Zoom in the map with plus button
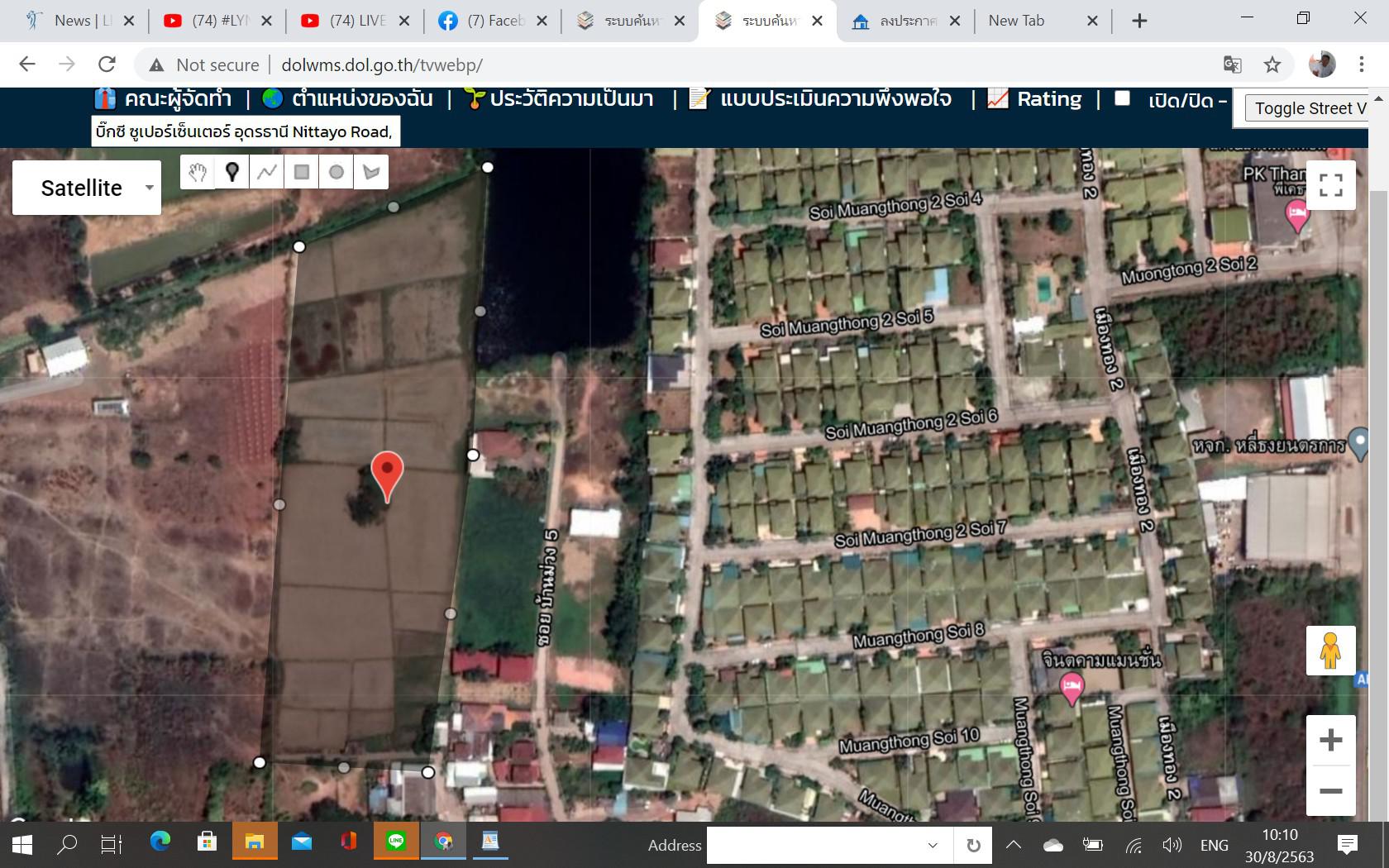This screenshot has width=1389, height=868. point(1330,740)
